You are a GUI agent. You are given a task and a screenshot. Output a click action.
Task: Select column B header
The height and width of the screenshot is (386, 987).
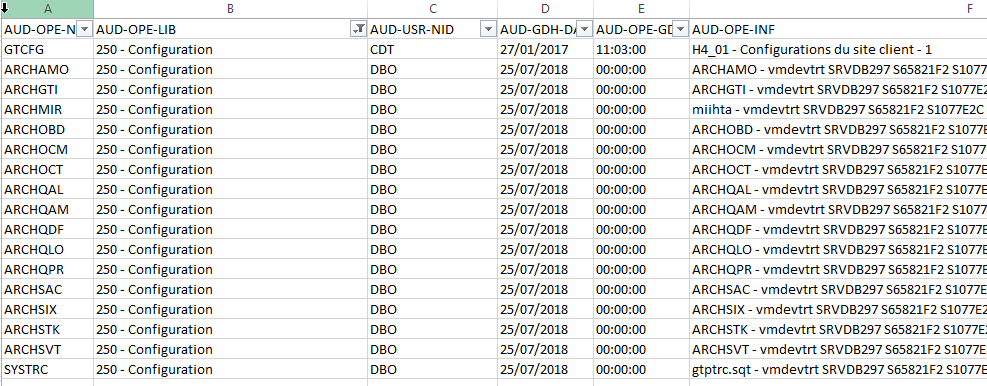coord(230,9)
